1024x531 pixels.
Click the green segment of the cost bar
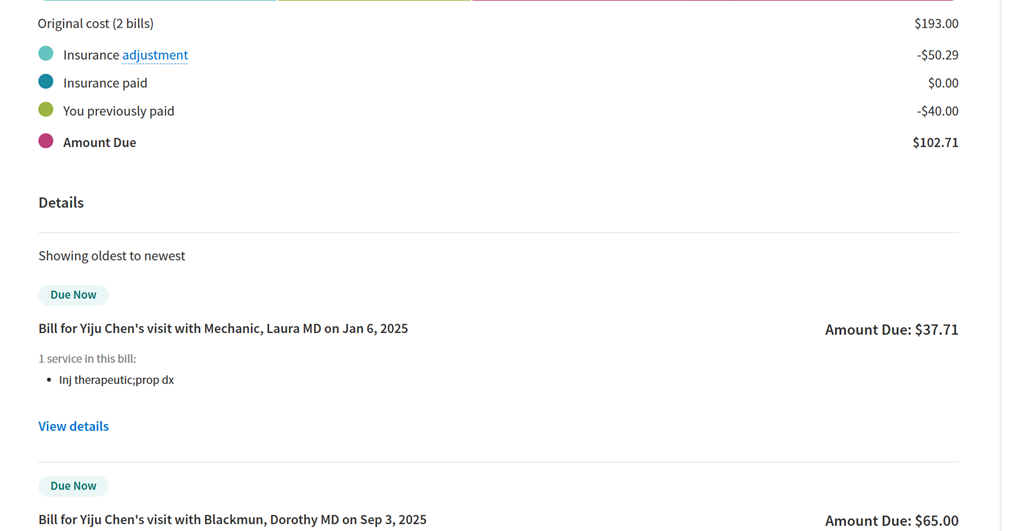point(374,1)
